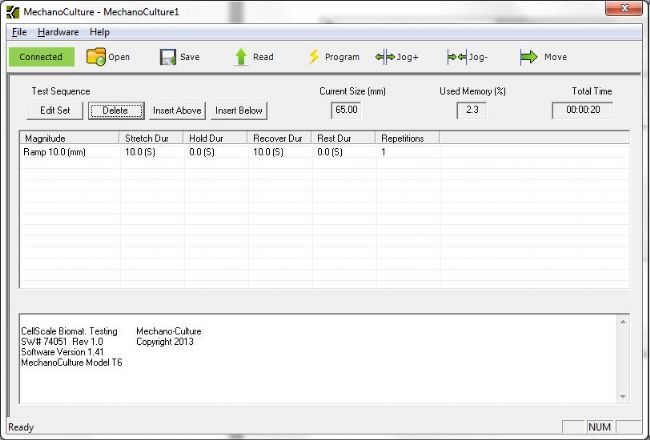Open the Help menu
The height and width of the screenshot is (440, 650).
click(x=99, y=32)
